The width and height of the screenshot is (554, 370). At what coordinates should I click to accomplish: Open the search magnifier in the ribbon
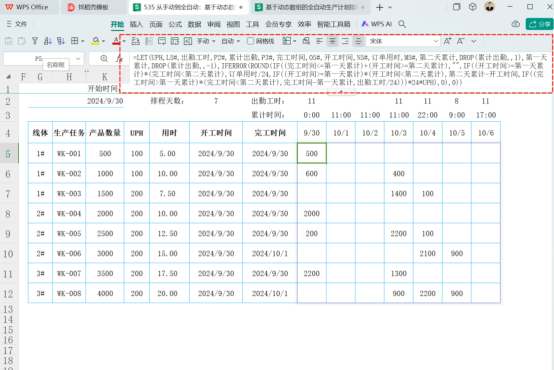pos(402,24)
